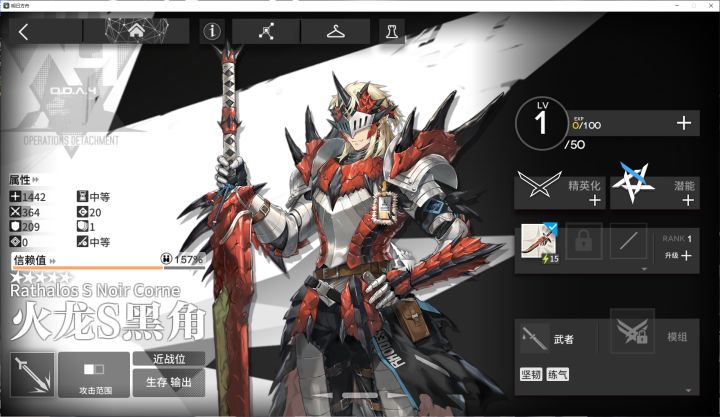Expand the 信赖值 trust details

pos(34,260)
